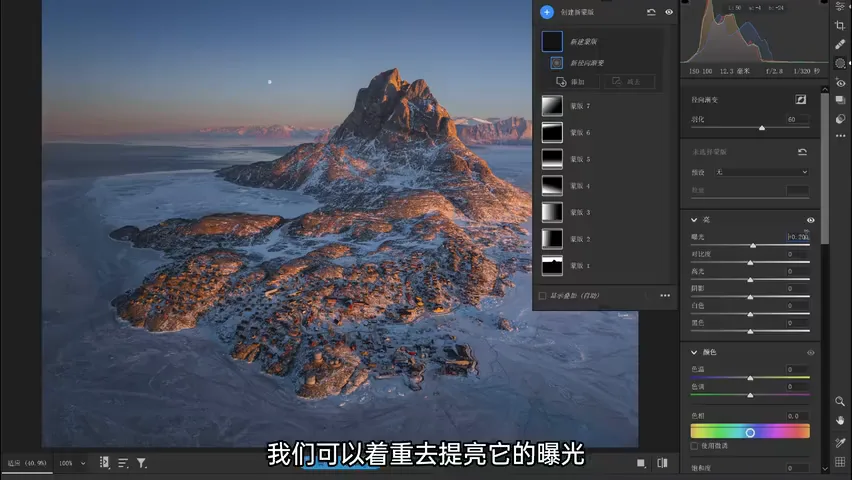Open the 预设 preset dropdown

[761, 172]
